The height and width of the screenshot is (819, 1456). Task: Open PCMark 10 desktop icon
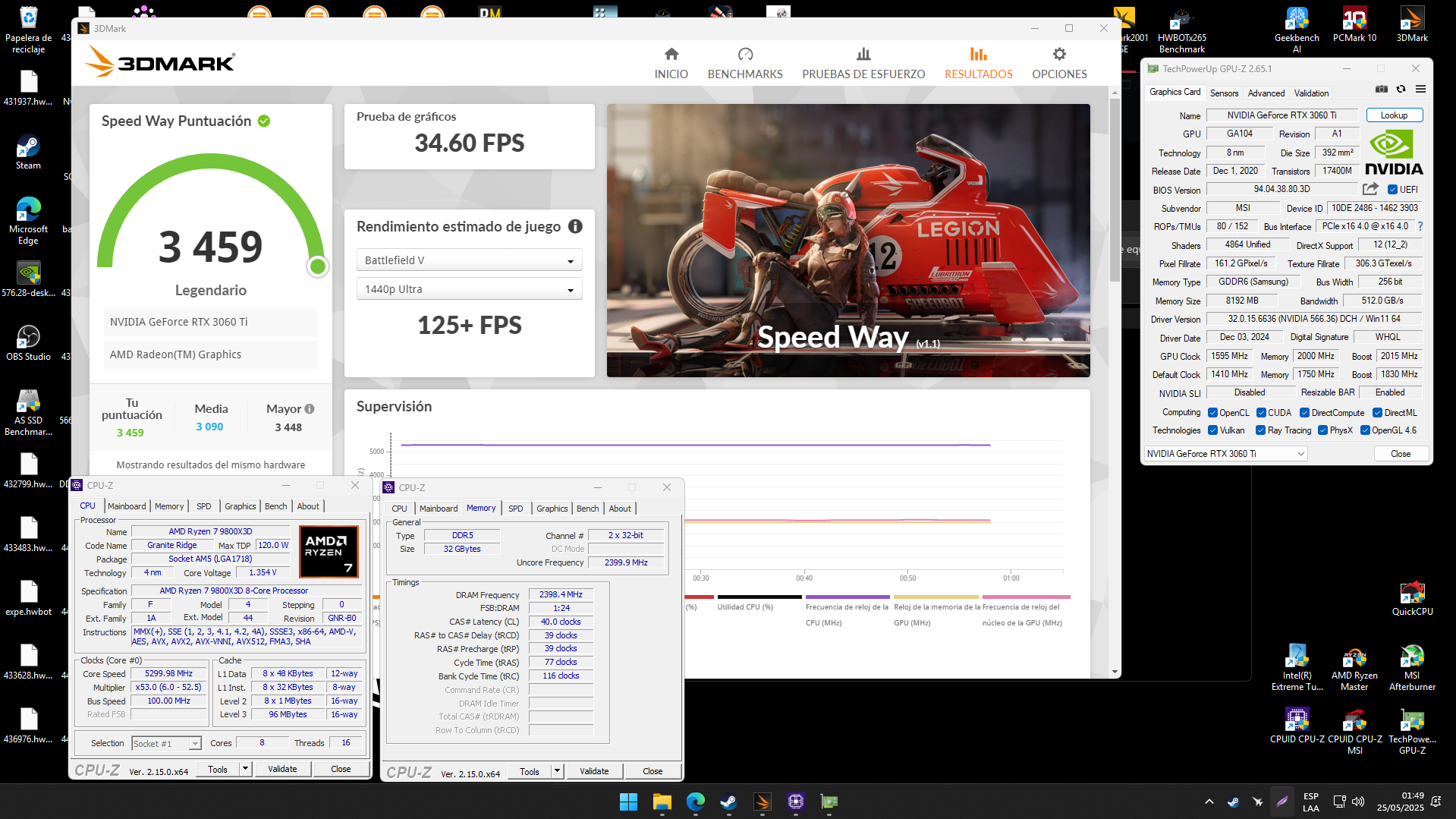[1354, 25]
